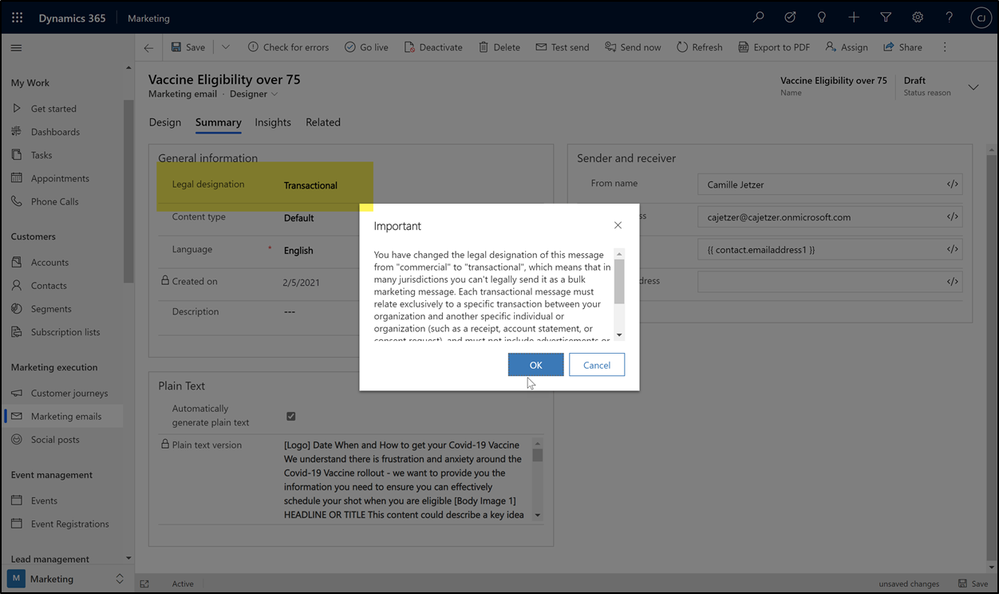Click Cancel in the Important dialog

point(597,365)
